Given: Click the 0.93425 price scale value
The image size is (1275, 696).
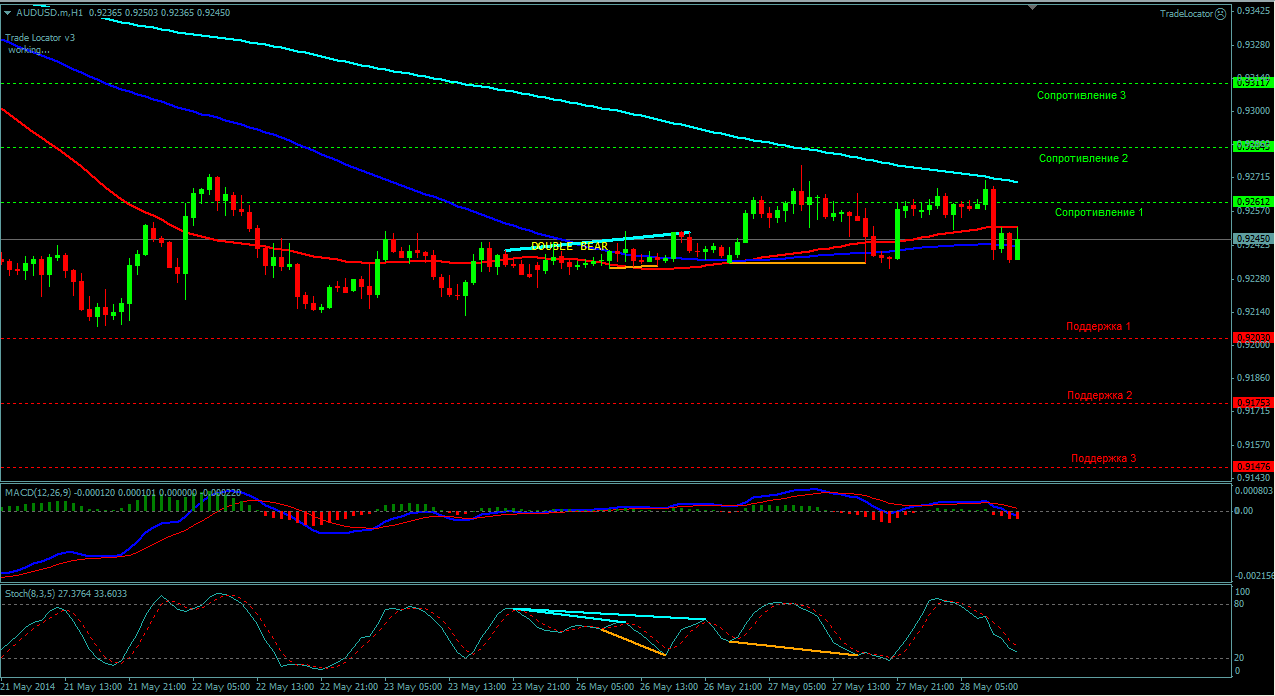Looking at the screenshot, I should [1254, 11].
